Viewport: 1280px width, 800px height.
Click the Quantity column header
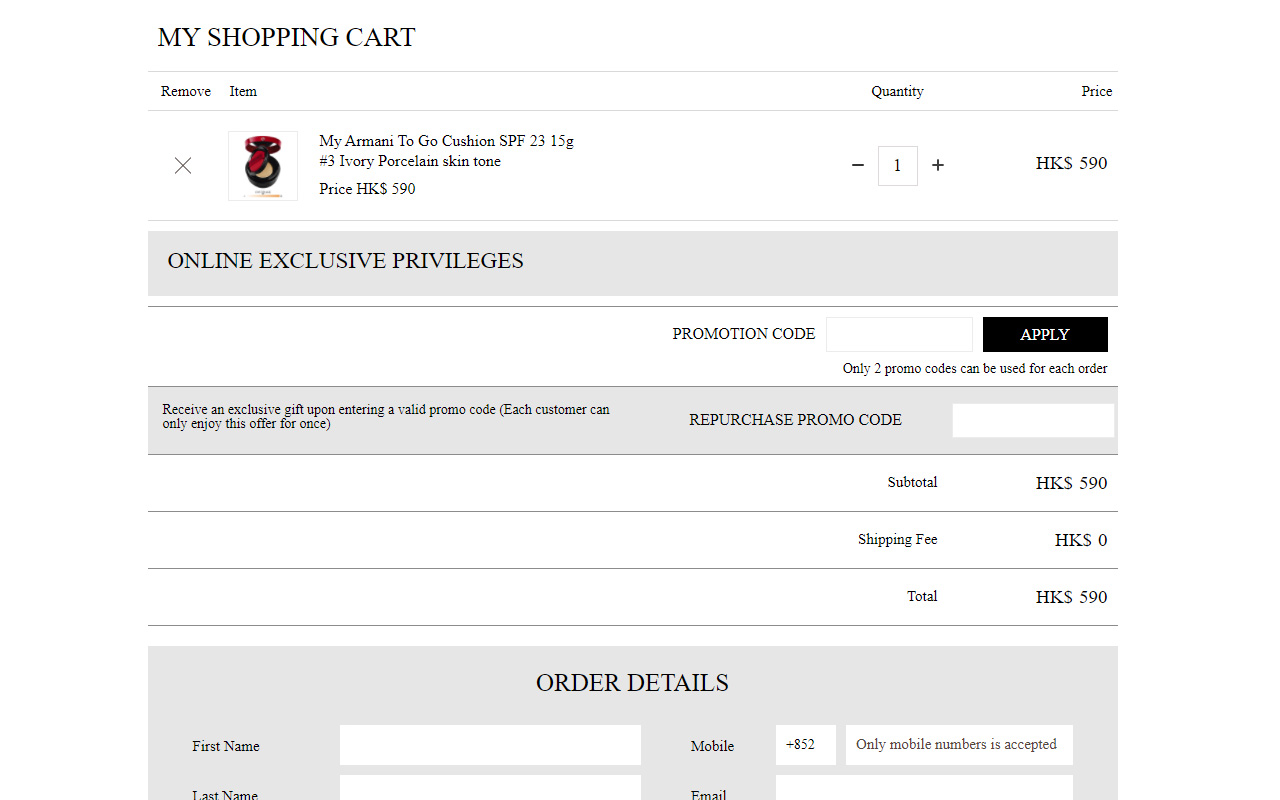[897, 91]
